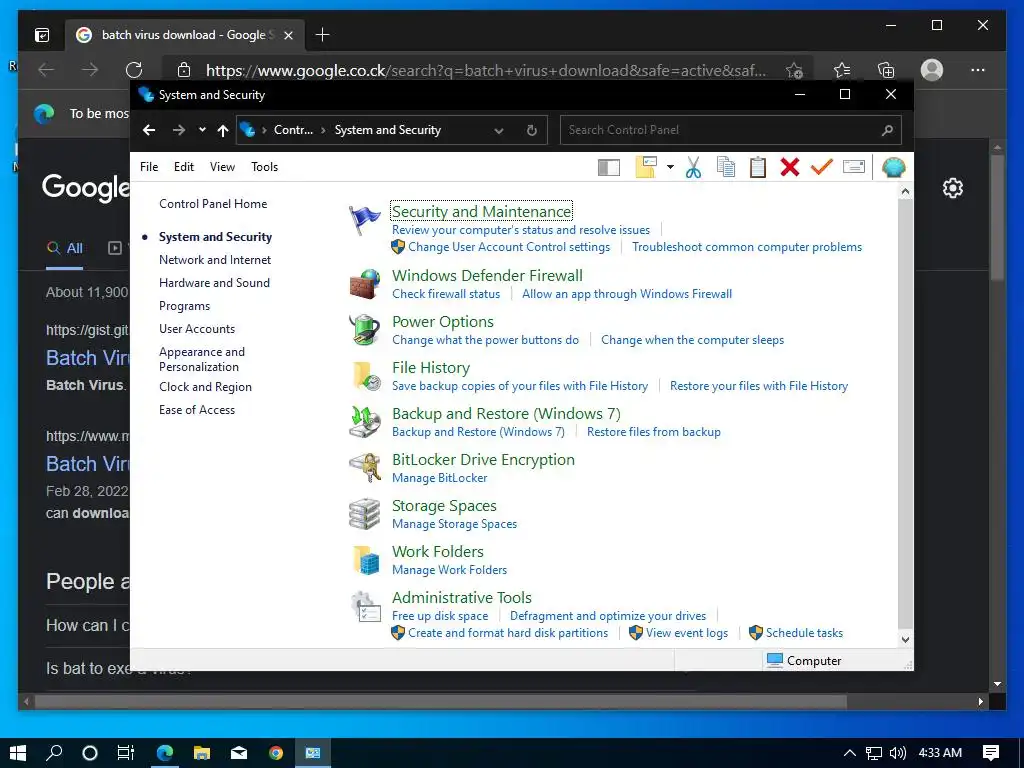1024x768 pixels.
Task: Click the Administrative Tools icon
Action: tap(364, 607)
